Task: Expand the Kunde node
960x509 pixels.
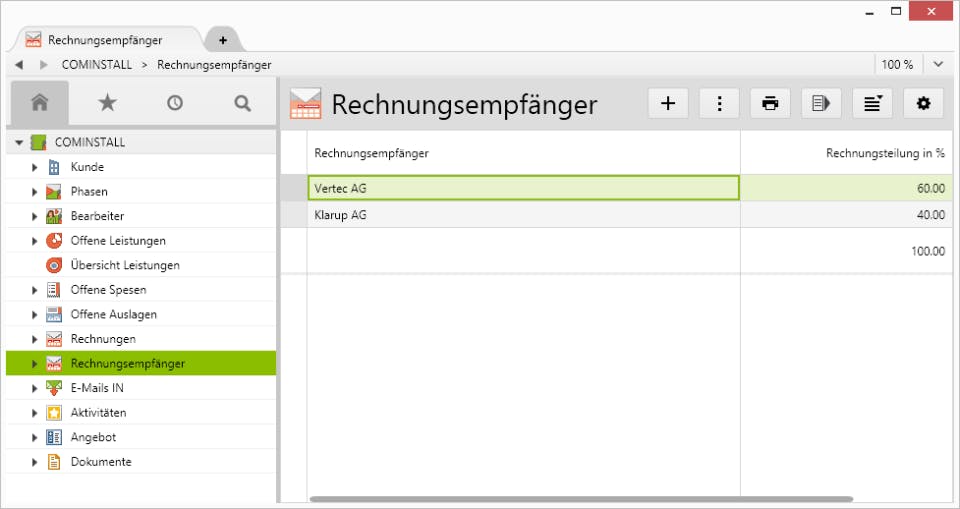Action: (35, 167)
